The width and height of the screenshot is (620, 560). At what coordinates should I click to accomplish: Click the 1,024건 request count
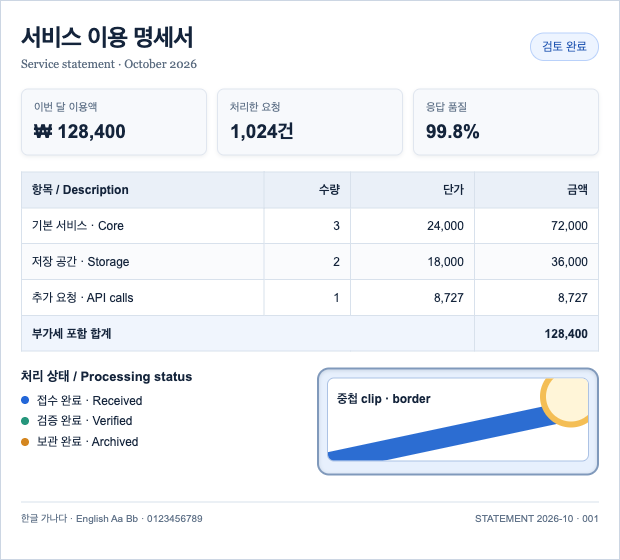(x=262, y=132)
